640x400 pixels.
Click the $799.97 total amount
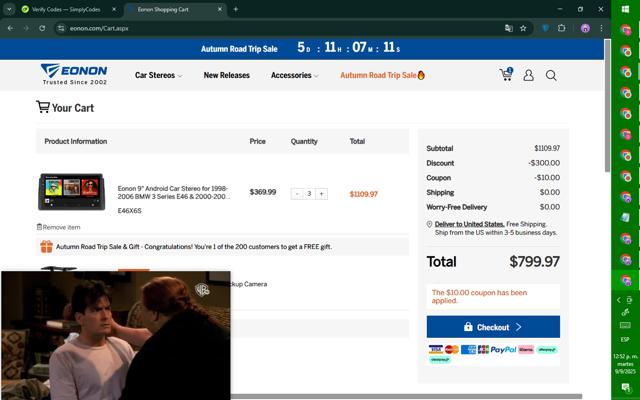pyautogui.click(x=534, y=261)
